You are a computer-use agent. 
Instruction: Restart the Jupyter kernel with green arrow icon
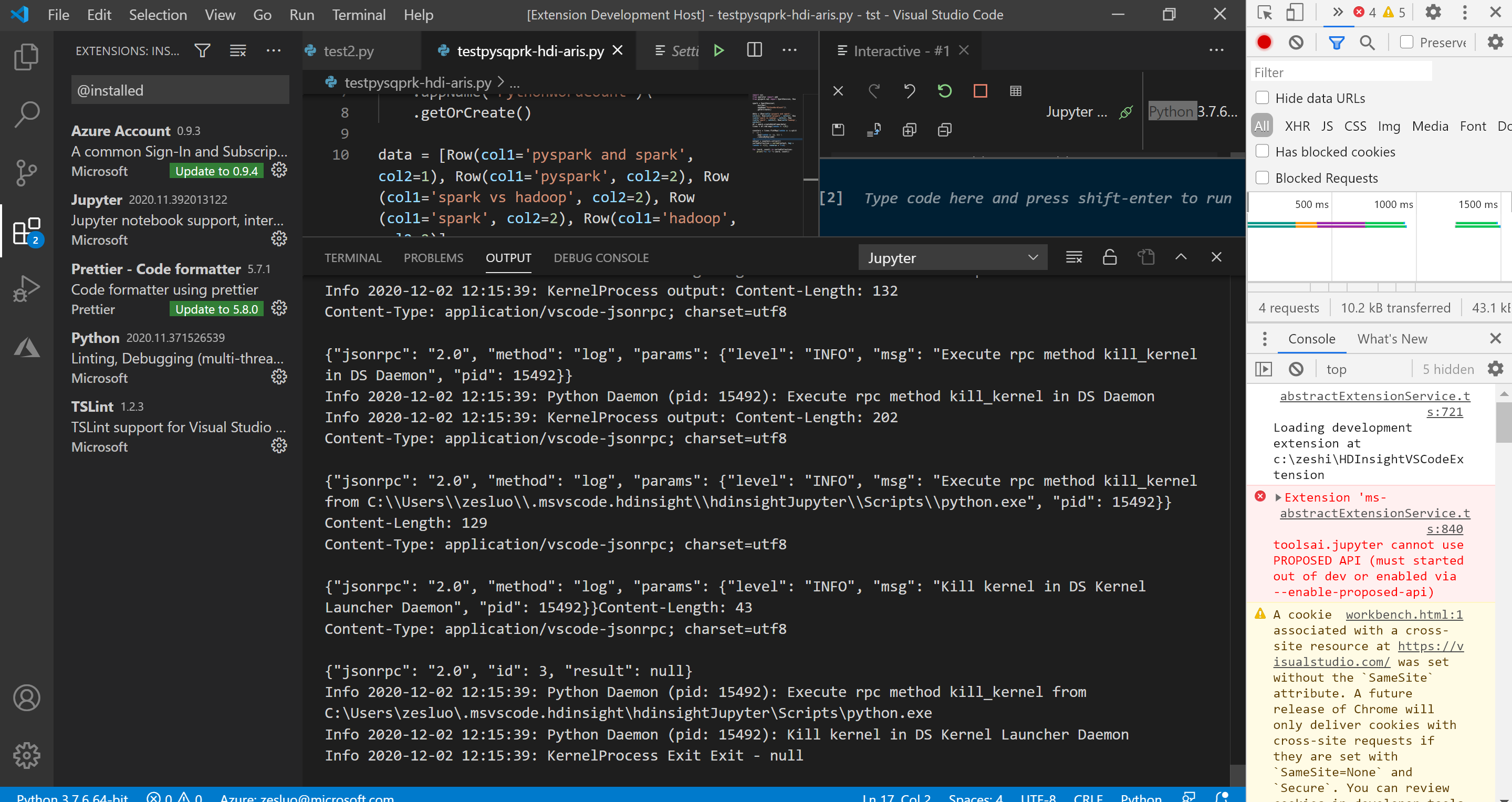click(x=944, y=91)
